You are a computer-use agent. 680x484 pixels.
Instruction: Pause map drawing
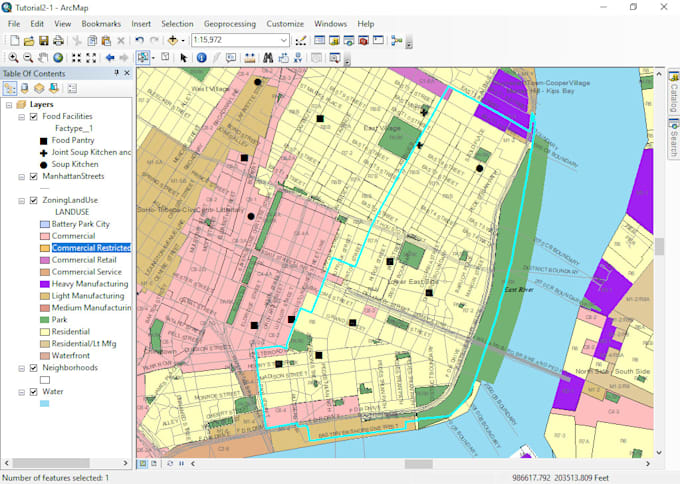click(181, 464)
